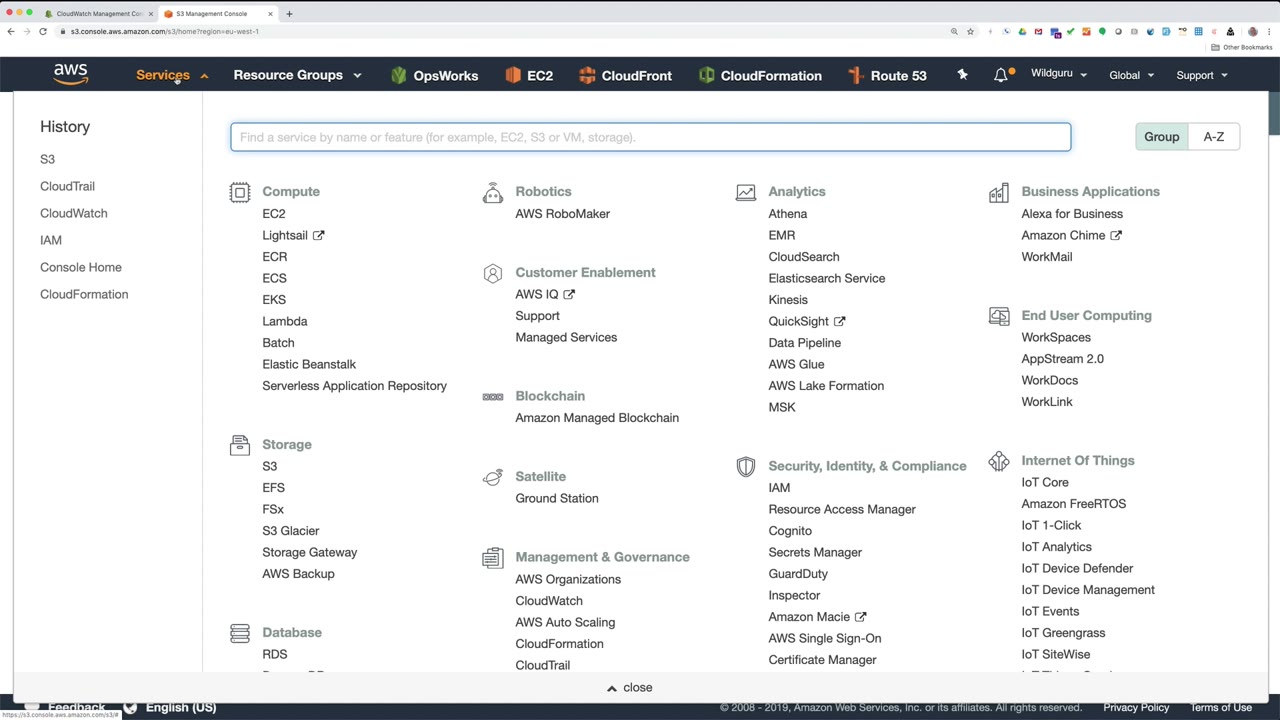Open the Ground Station service
Image resolution: width=1280 pixels, height=720 pixels.
557,498
